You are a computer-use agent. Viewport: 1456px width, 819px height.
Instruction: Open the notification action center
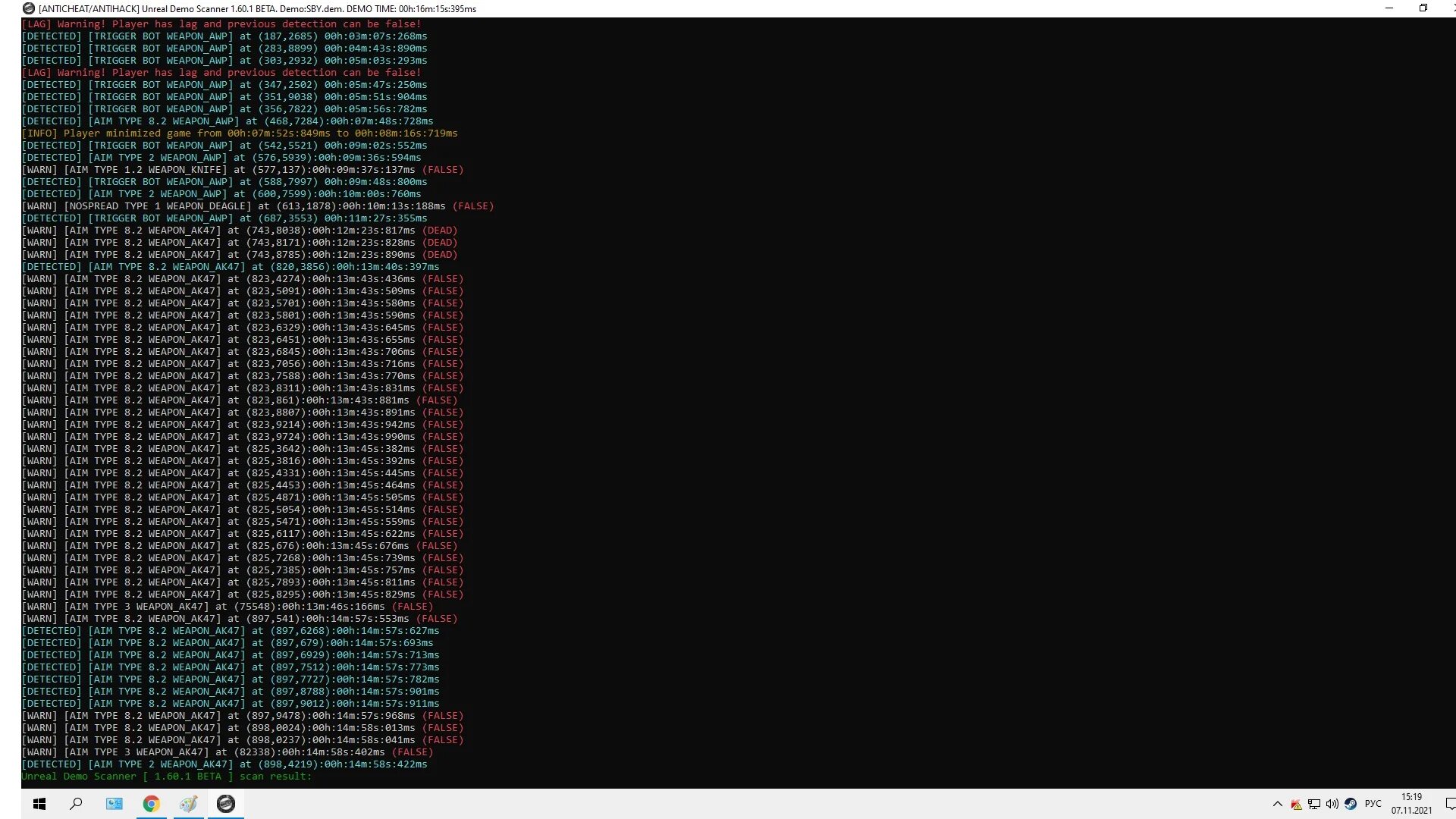pyautogui.click(x=1449, y=804)
